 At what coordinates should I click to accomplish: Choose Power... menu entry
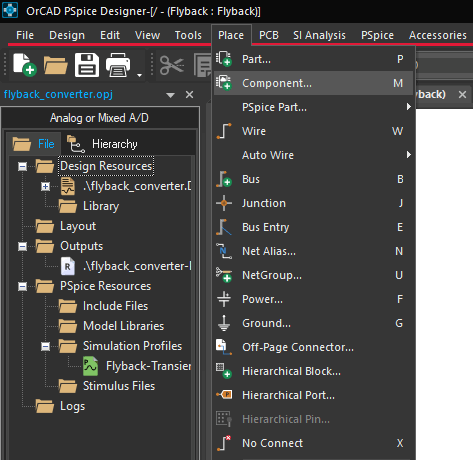[x=313, y=299]
